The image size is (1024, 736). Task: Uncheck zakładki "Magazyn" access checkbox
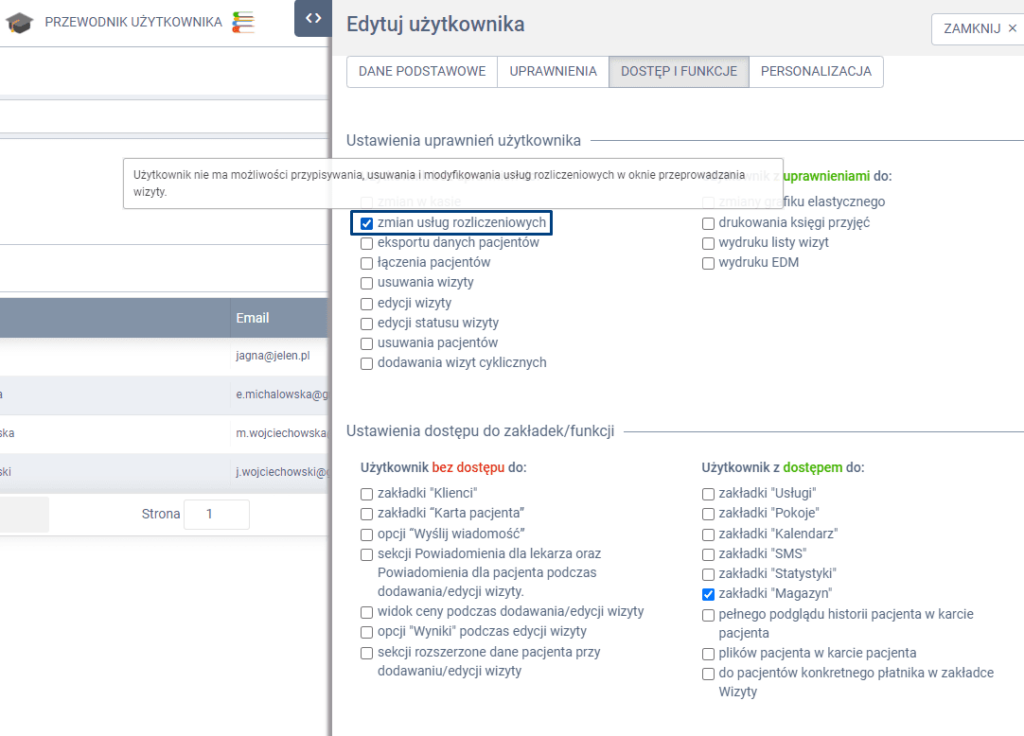click(709, 594)
